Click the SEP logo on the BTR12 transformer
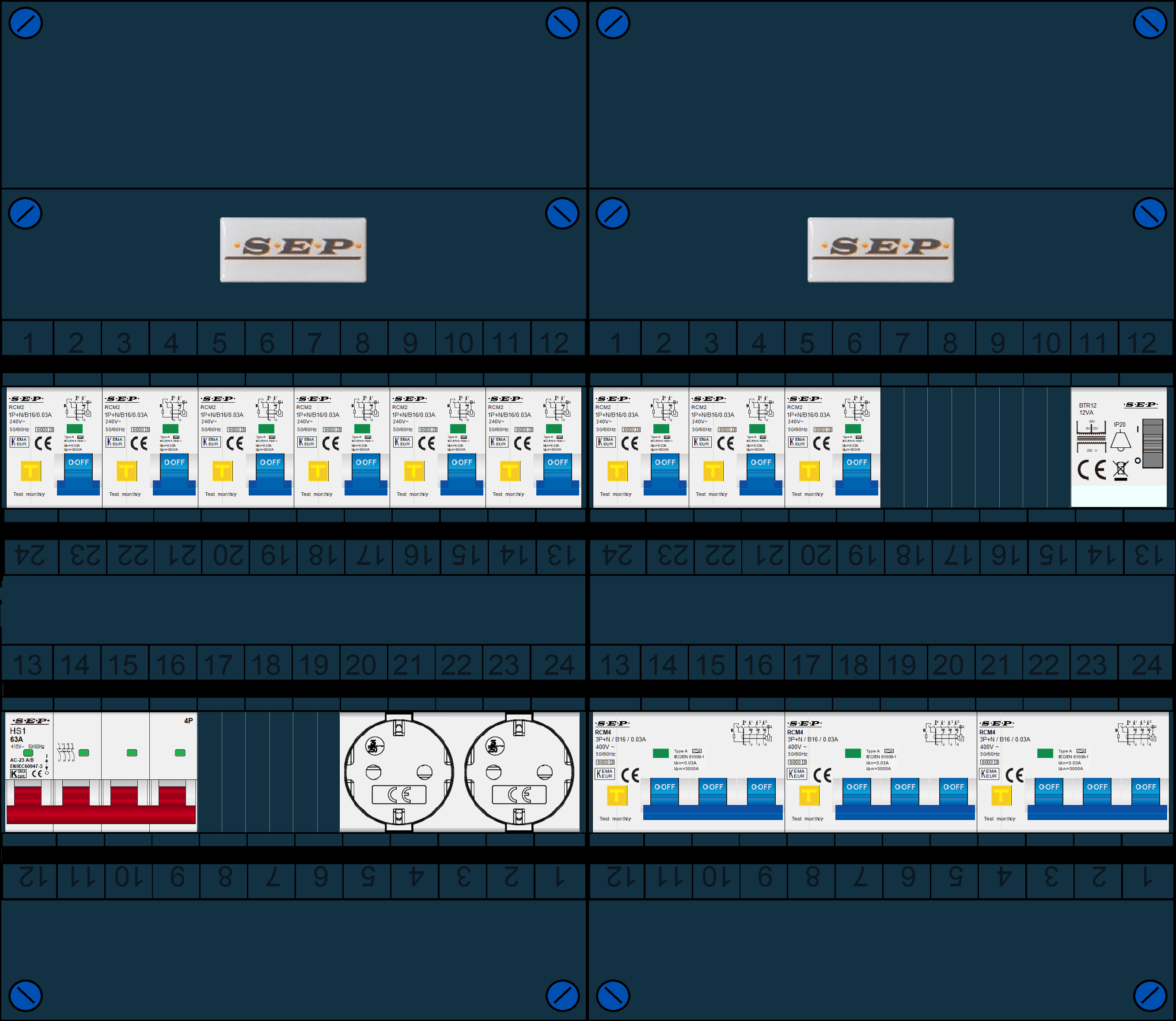 pos(1141,405)
